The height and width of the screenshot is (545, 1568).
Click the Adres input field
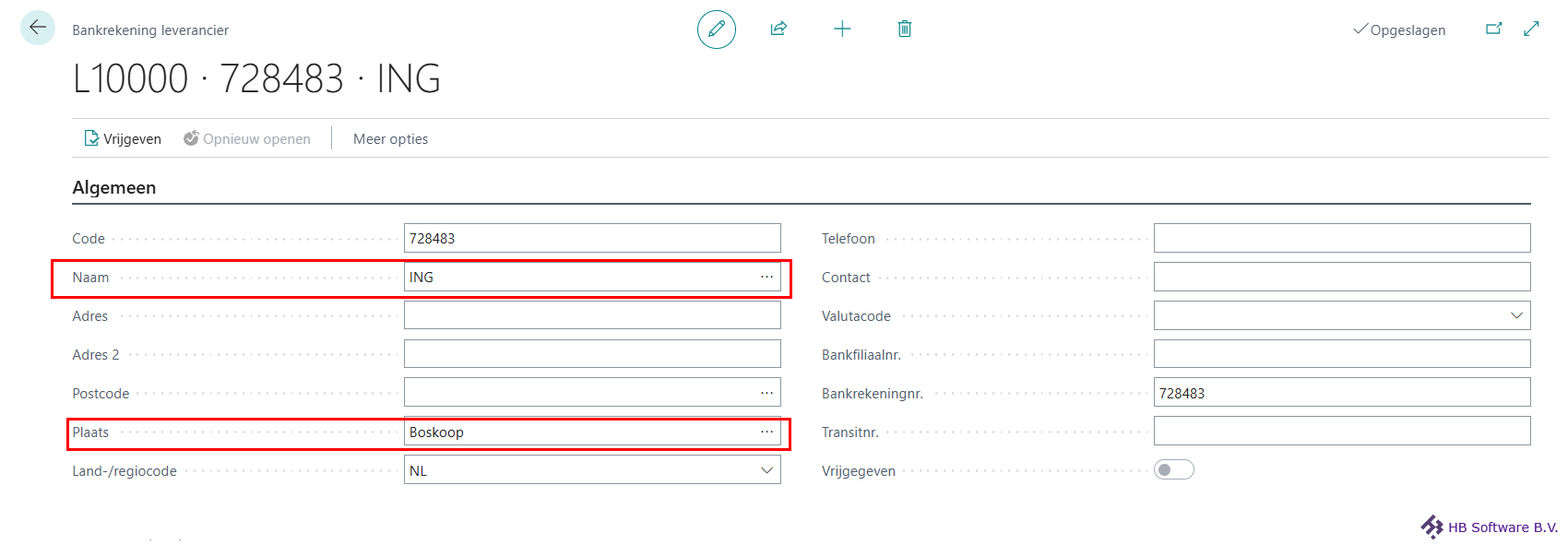(592, 315)
